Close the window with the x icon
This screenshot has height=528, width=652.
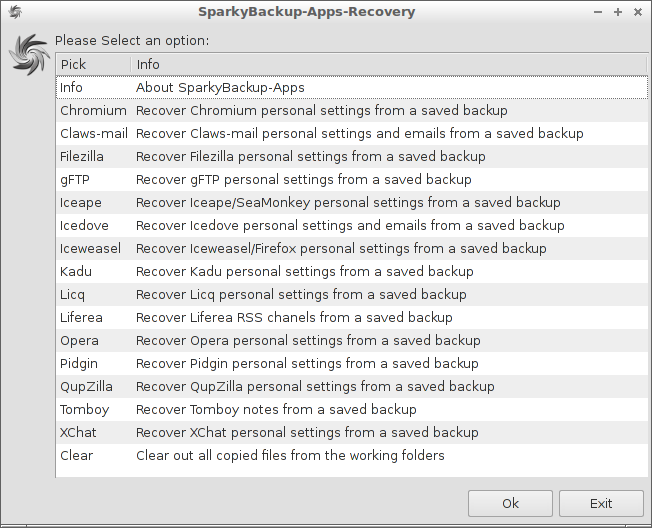coord(638,12)
